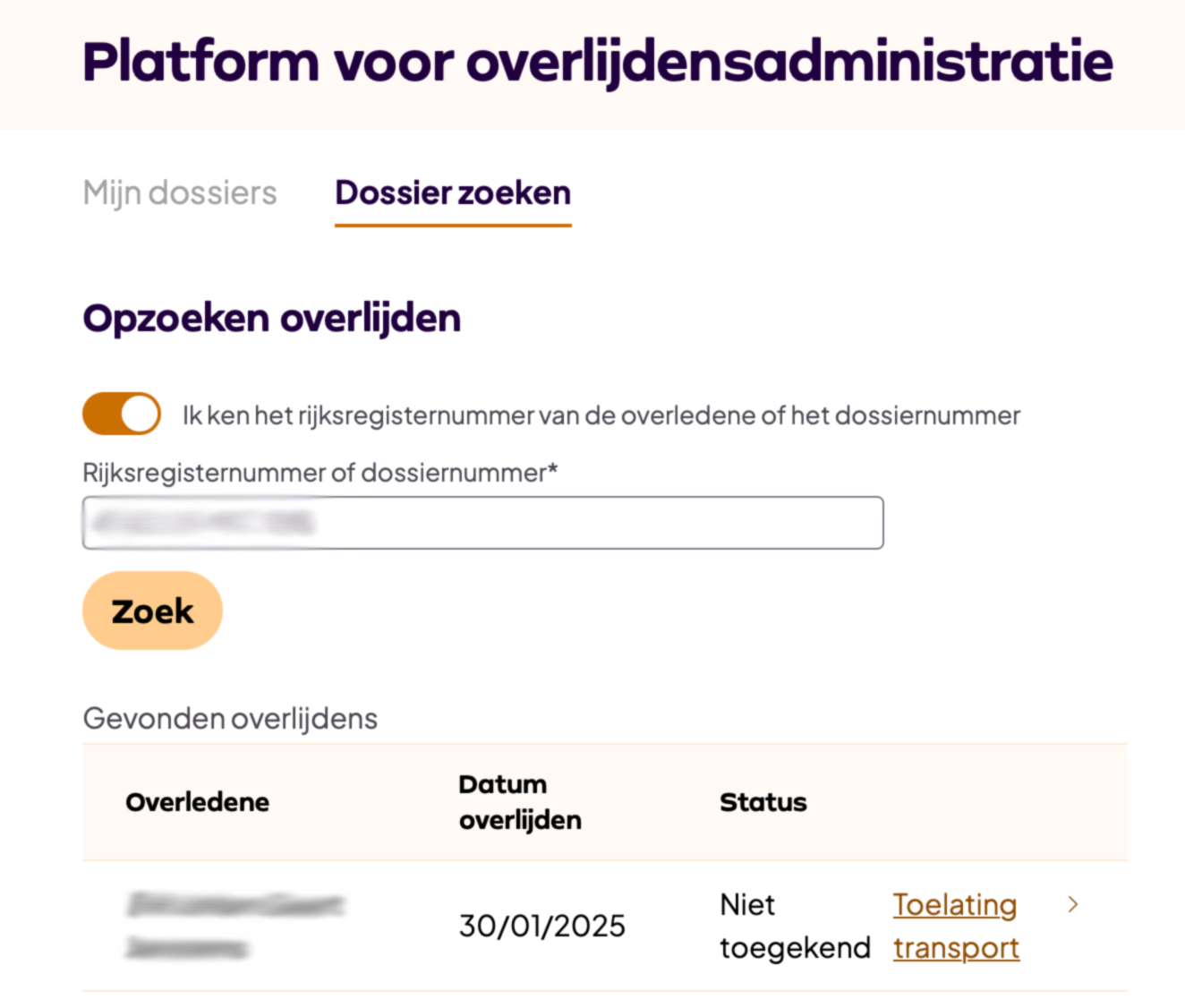The image size is (1185, 1008).
Task: Click the 'Ik ken het rijksregisternummer' toggle label
Action: click(601, 415)
